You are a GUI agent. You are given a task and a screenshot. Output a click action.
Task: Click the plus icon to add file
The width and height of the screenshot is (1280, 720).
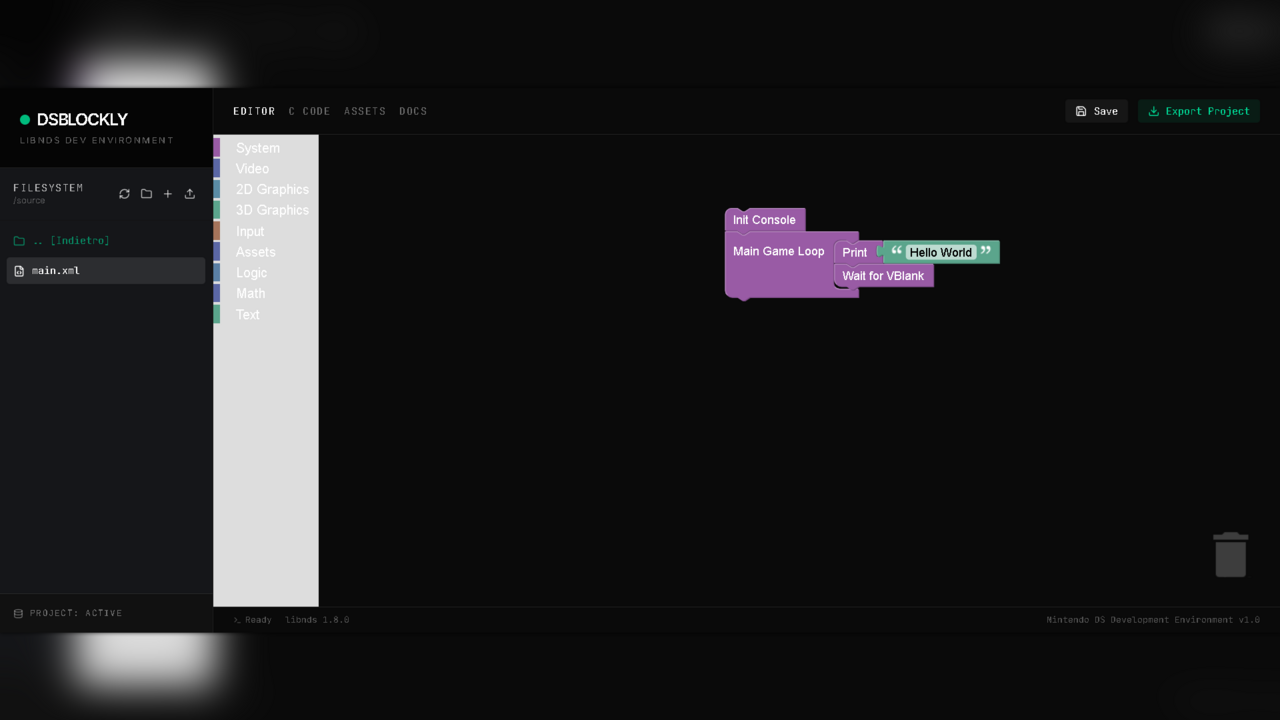[x=168, y=194]
